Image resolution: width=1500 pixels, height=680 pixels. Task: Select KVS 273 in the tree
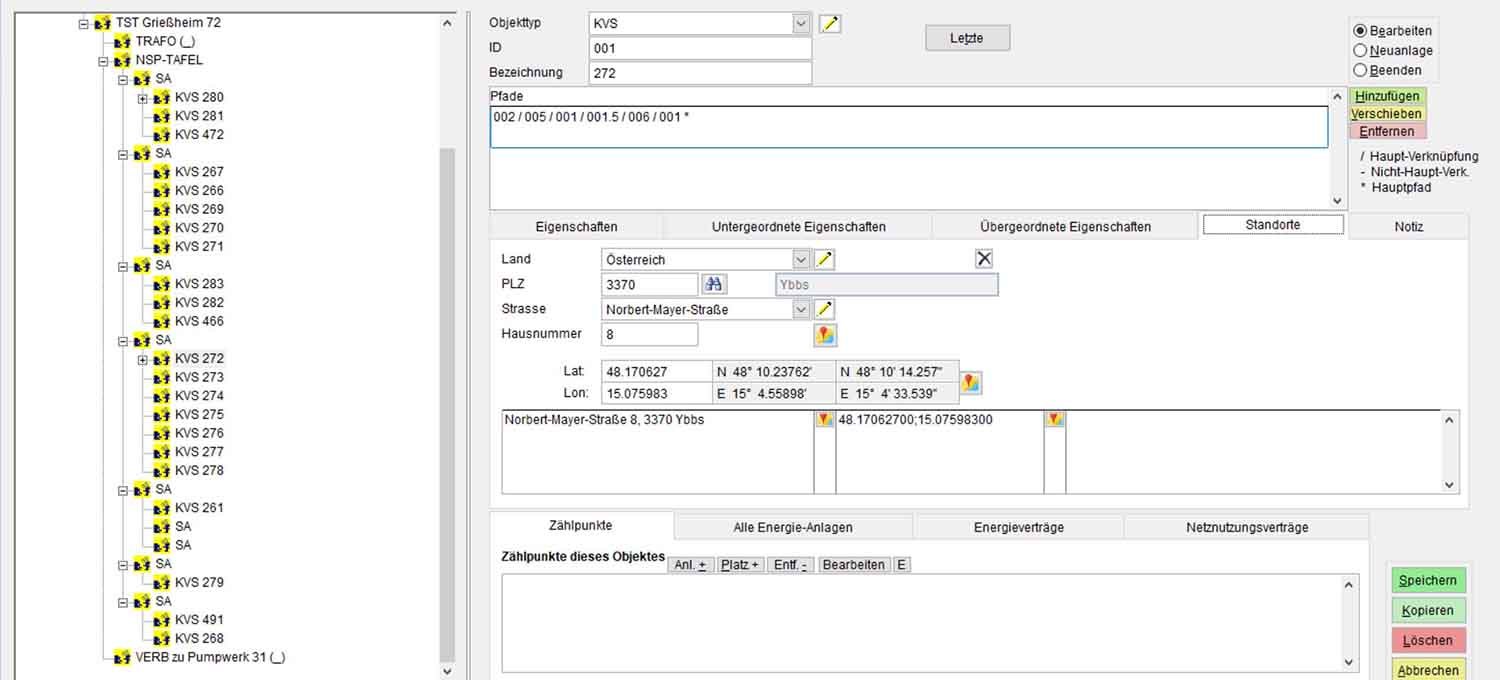[x=199, y=378]
